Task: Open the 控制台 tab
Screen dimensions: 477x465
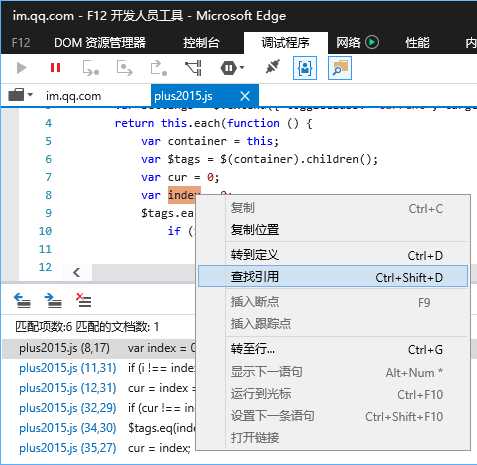Action: coord(201,43)
